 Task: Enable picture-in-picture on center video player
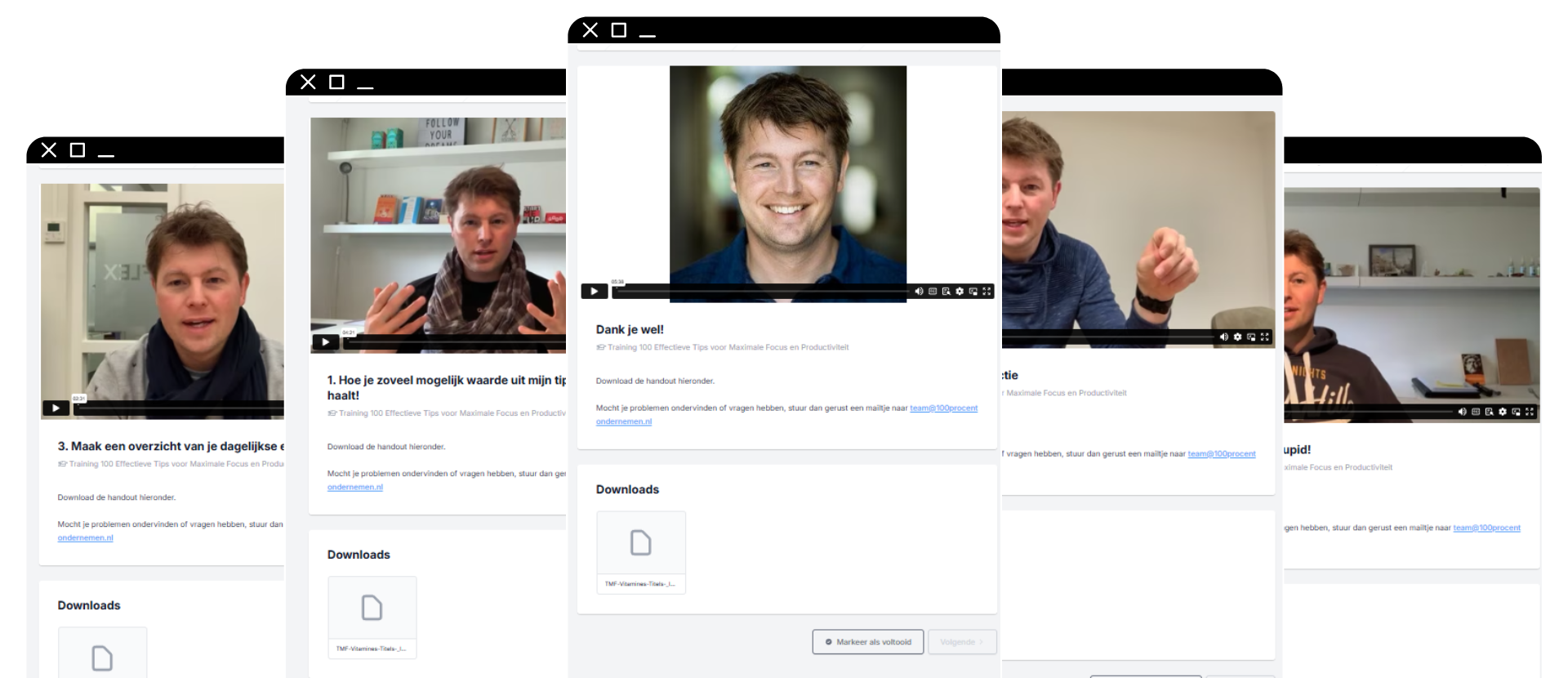click(x=973, y=292)
